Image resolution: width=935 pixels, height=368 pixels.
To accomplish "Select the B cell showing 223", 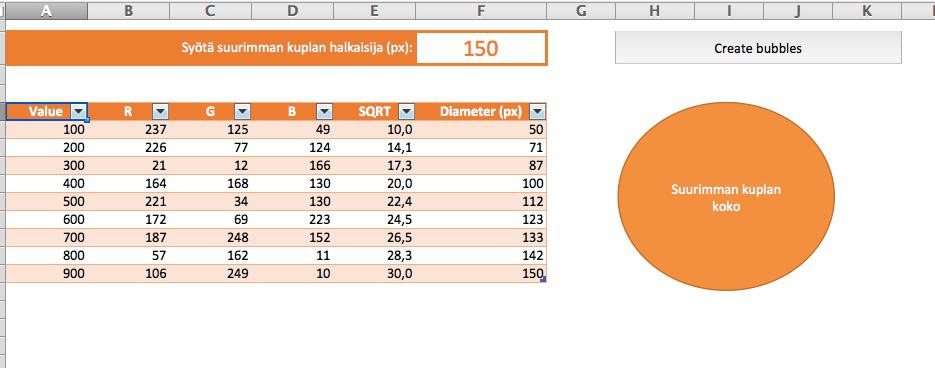I will 292,219.
